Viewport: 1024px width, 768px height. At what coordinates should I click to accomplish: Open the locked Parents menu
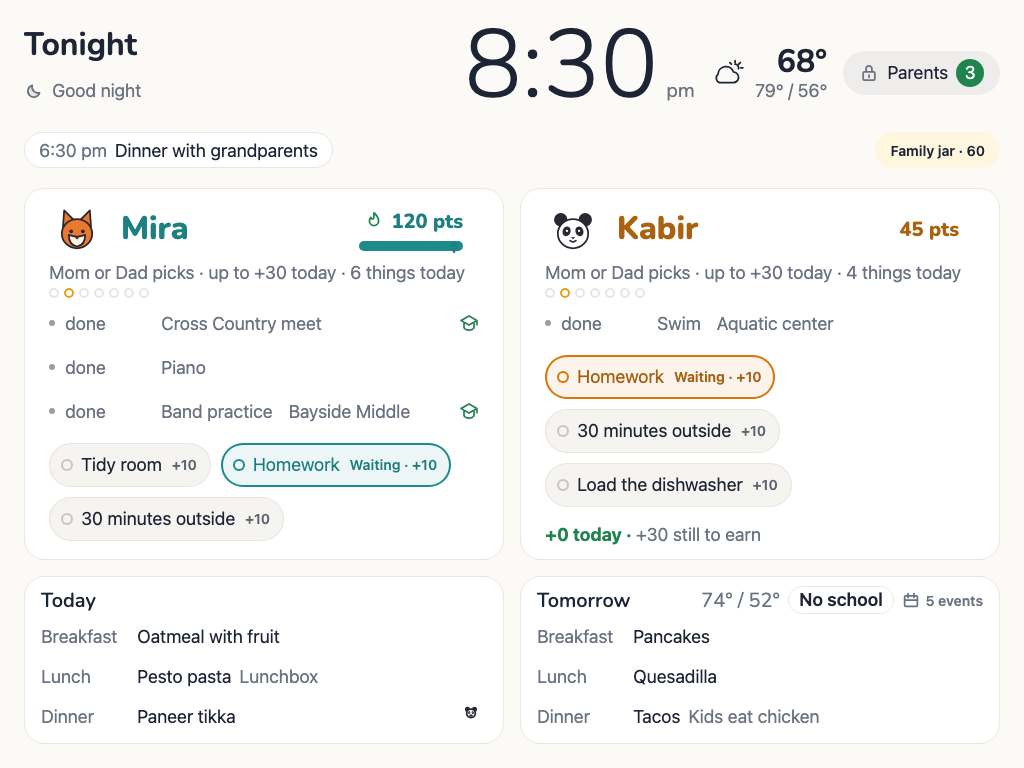921,73
